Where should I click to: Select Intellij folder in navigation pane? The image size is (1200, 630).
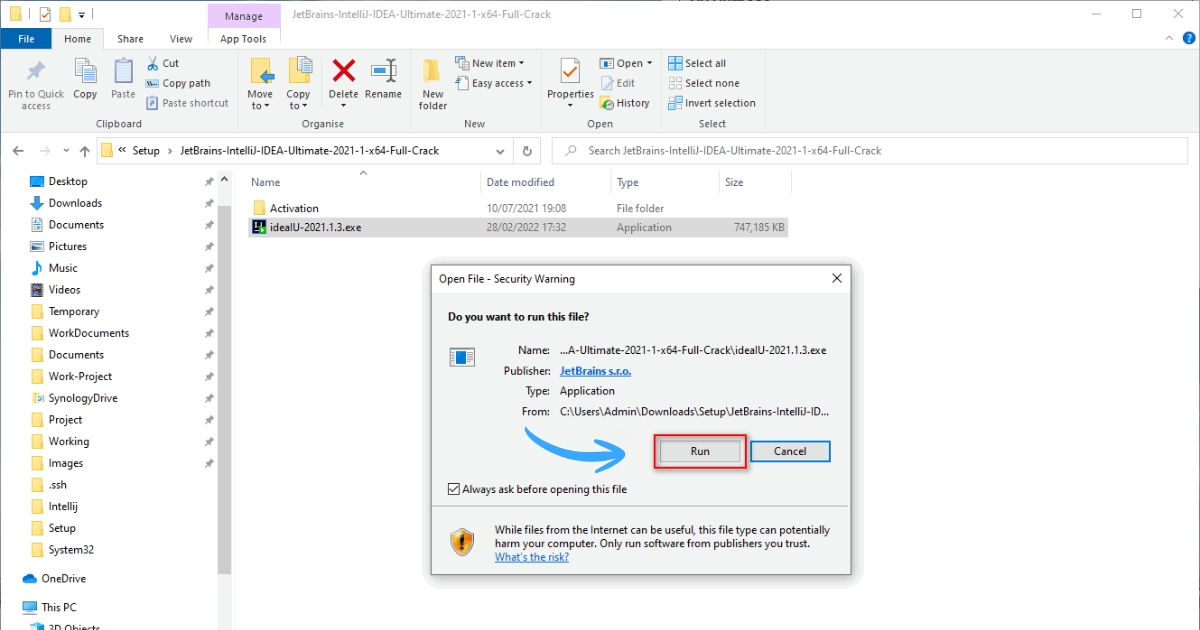(62, 506)
